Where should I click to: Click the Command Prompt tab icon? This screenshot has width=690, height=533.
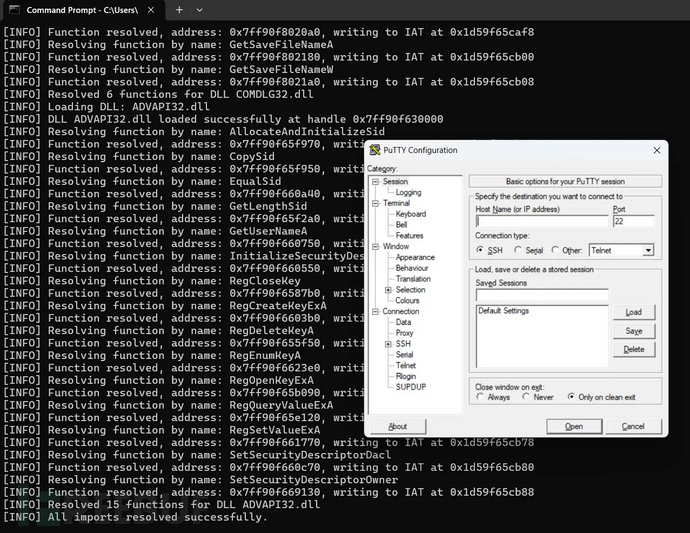[x=15, y=10]
